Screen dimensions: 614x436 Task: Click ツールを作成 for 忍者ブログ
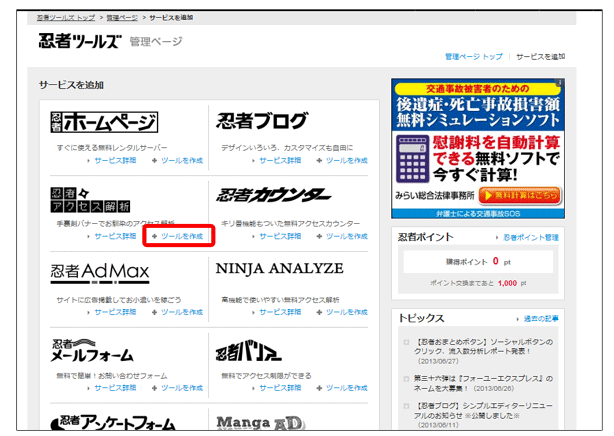(347, 160)
